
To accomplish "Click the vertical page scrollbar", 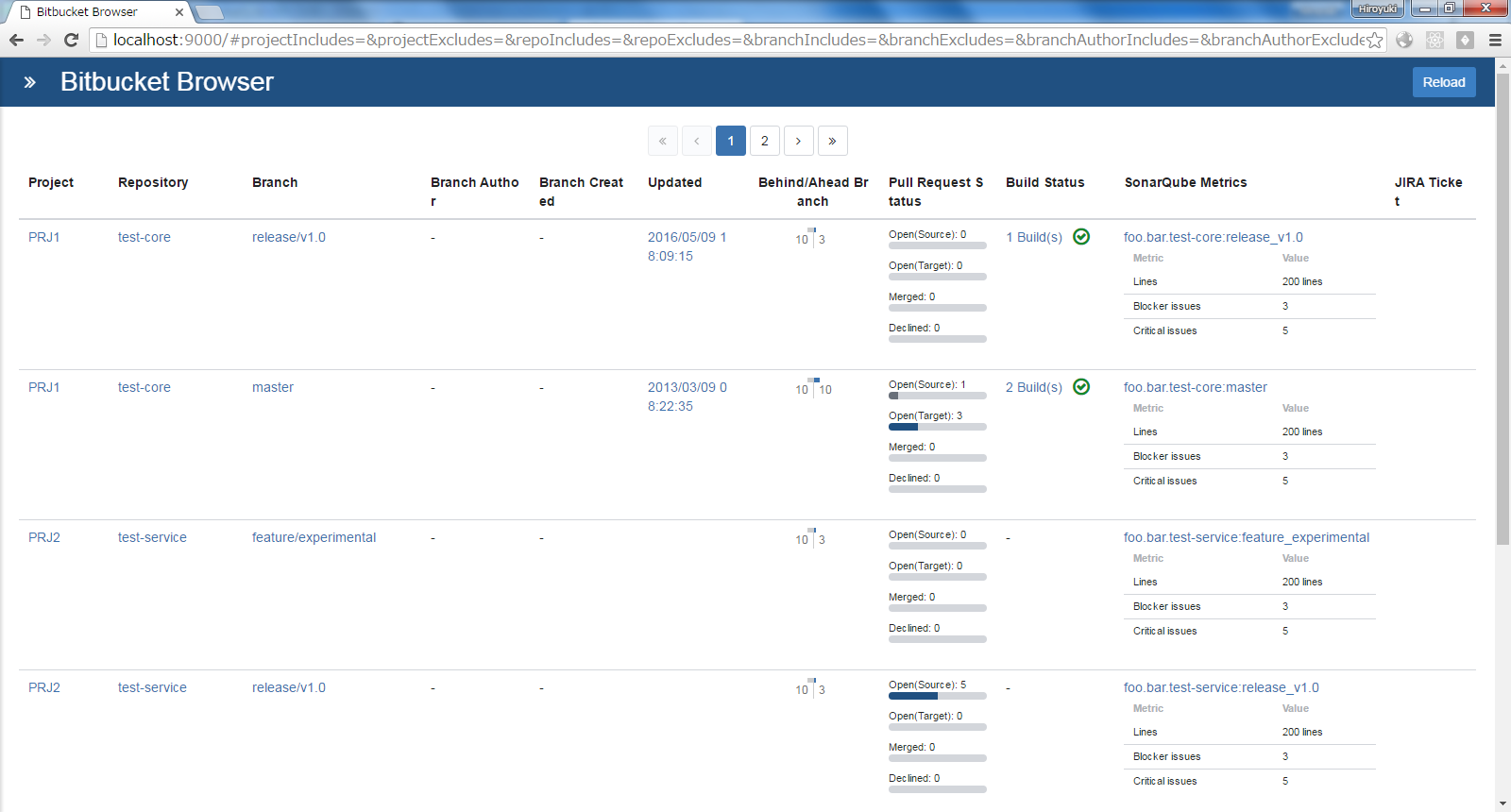I will point(1503,309).
